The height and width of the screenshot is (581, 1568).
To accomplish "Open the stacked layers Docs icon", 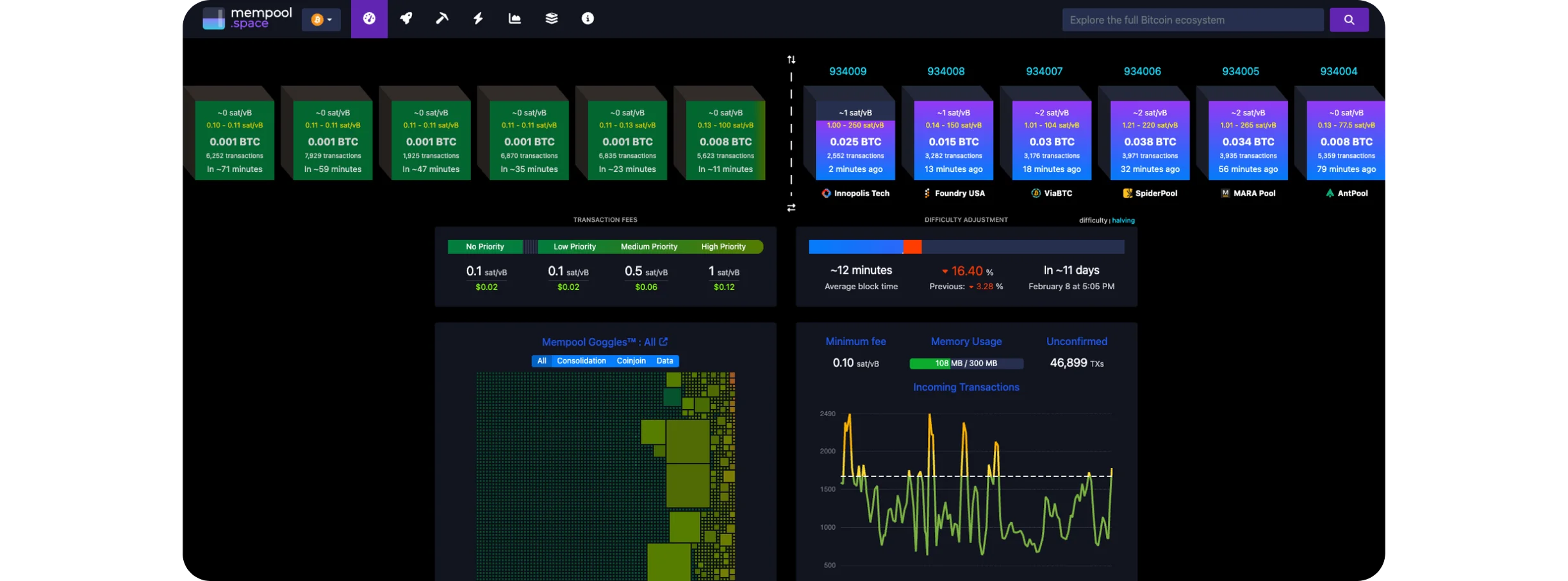I will click(551, 19).
